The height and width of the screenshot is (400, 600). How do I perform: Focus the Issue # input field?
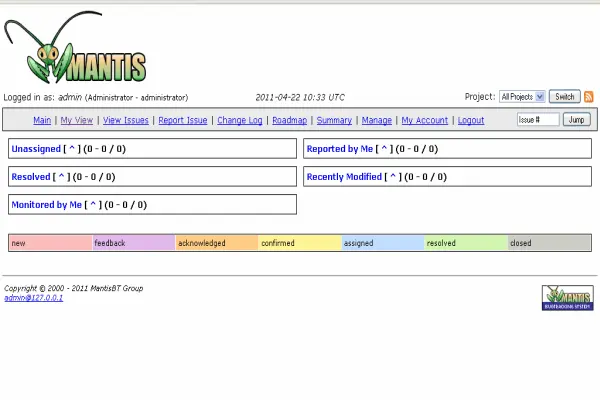tap(537, 120)
